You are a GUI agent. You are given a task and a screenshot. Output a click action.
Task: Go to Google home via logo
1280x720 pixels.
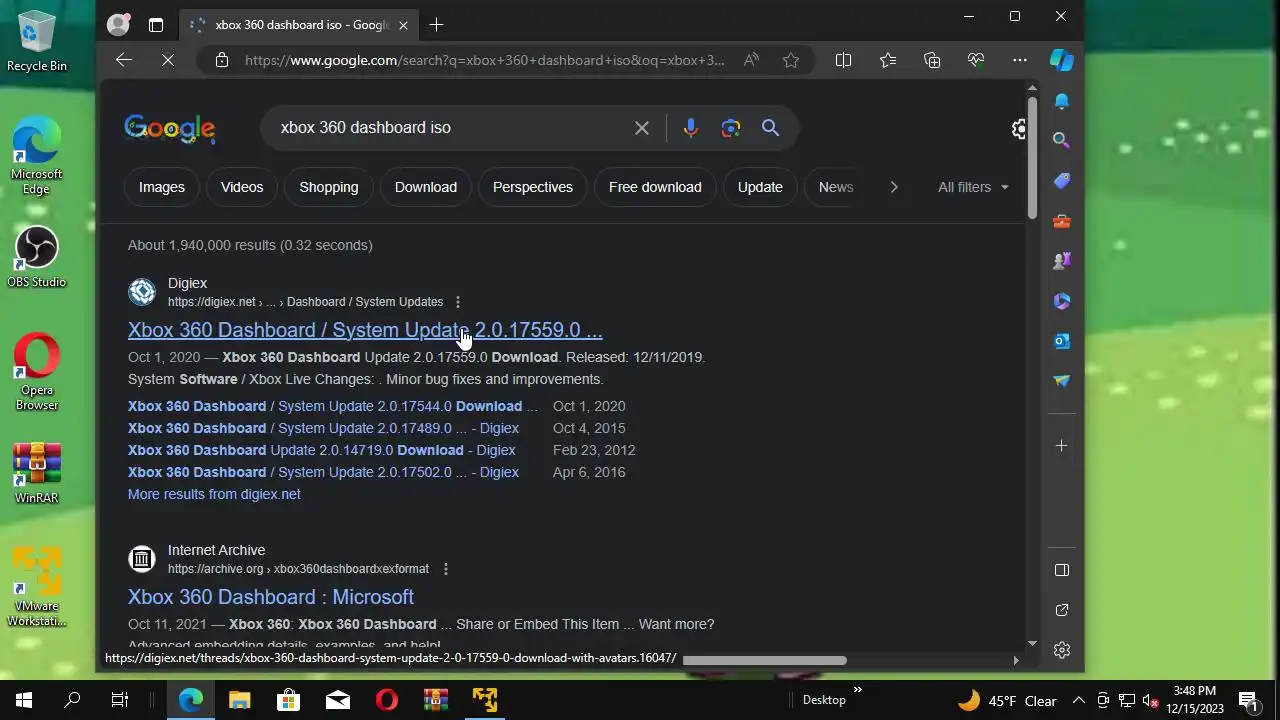point(170,128)
